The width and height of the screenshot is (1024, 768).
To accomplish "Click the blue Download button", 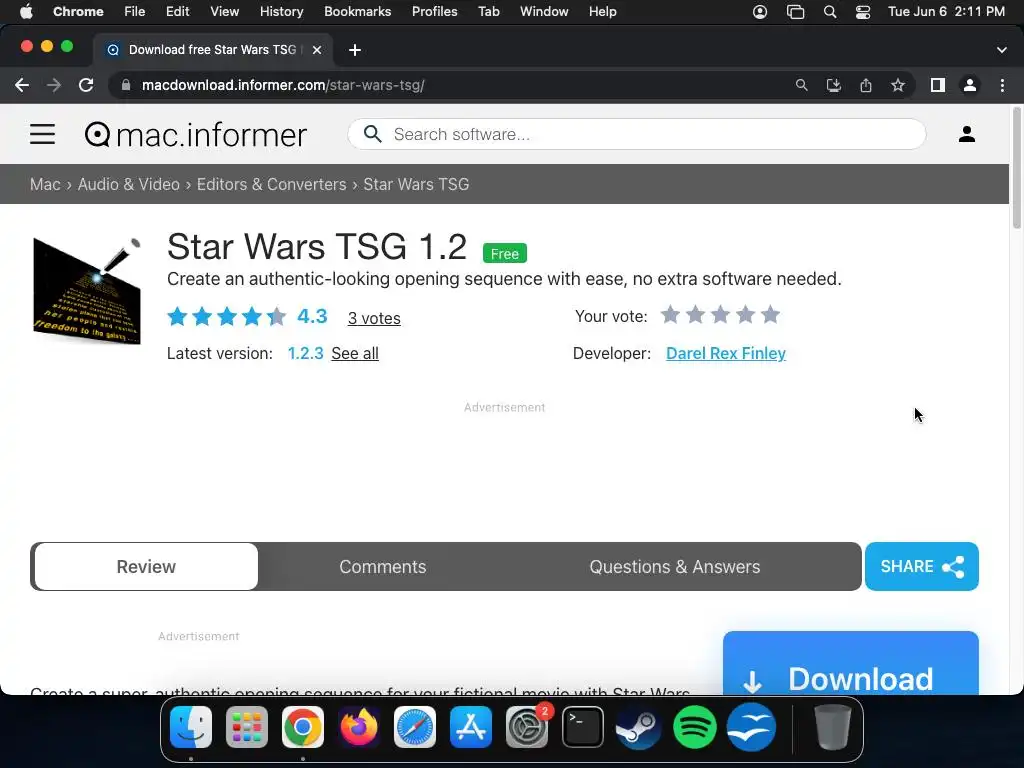I will (x=850, y=664).
